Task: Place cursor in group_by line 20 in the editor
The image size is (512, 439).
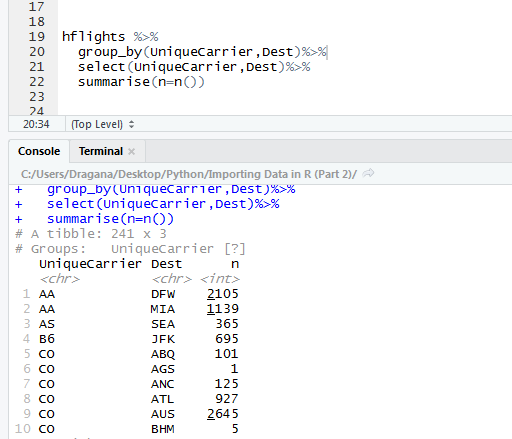Action: 202,52
